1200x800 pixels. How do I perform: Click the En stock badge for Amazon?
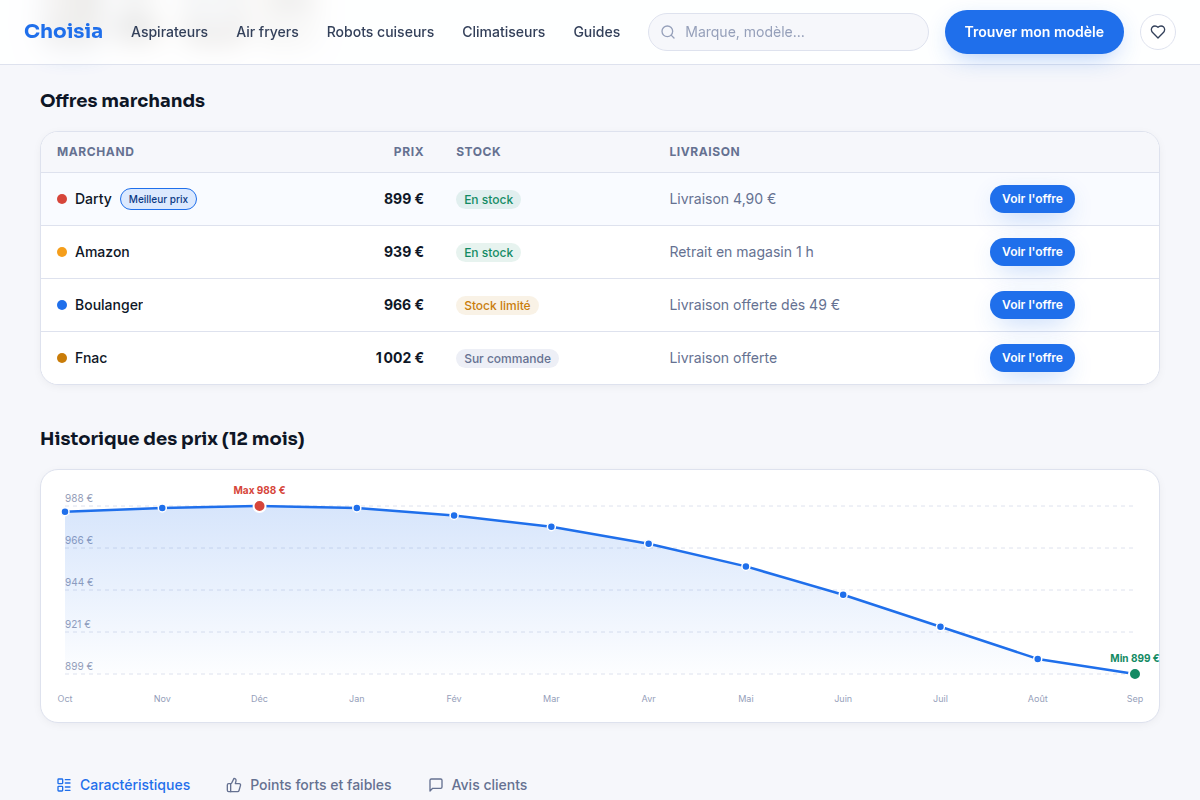click(x=488, y=253)
